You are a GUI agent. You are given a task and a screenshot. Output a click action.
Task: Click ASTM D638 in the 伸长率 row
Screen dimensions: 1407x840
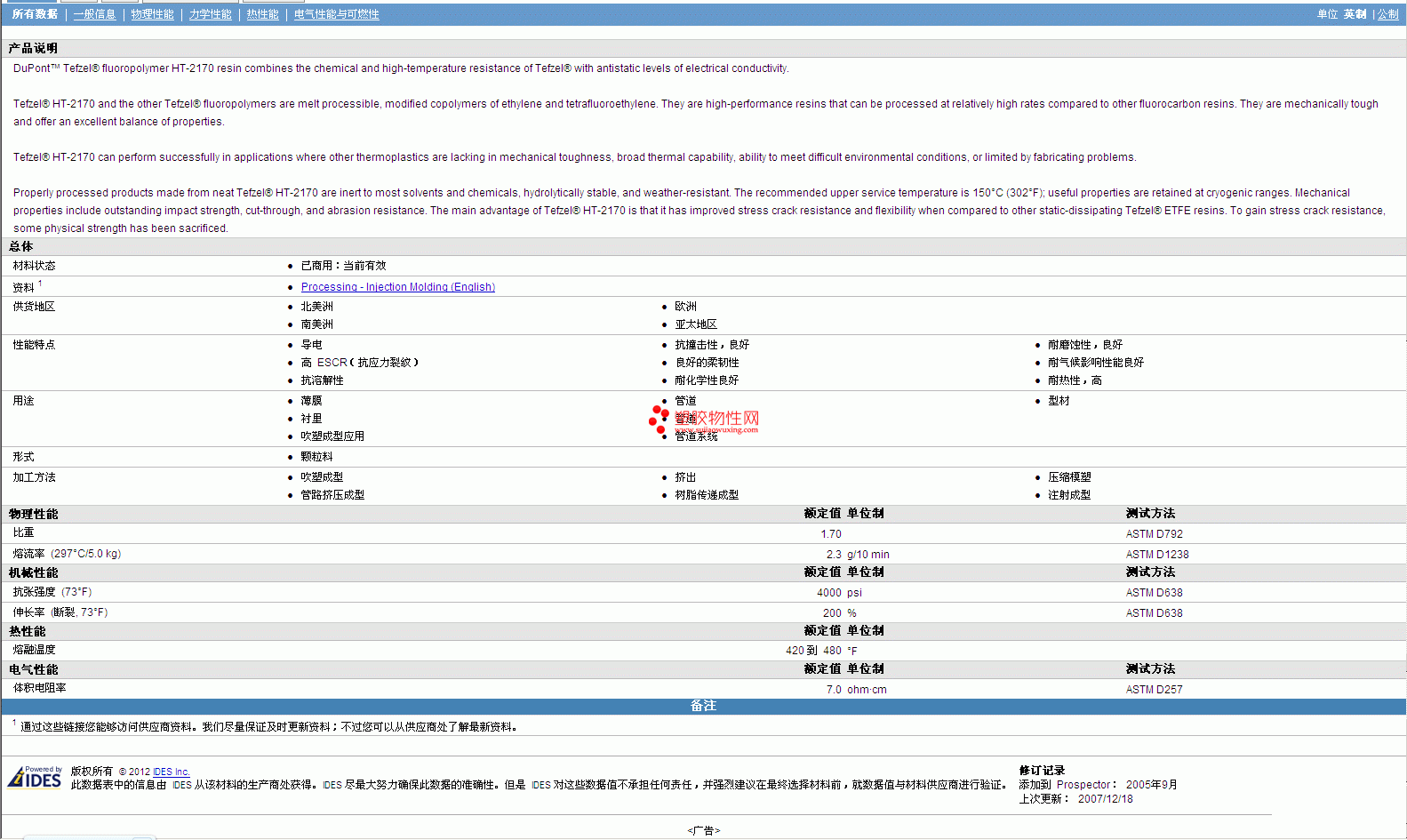[x=1154, y=613]
